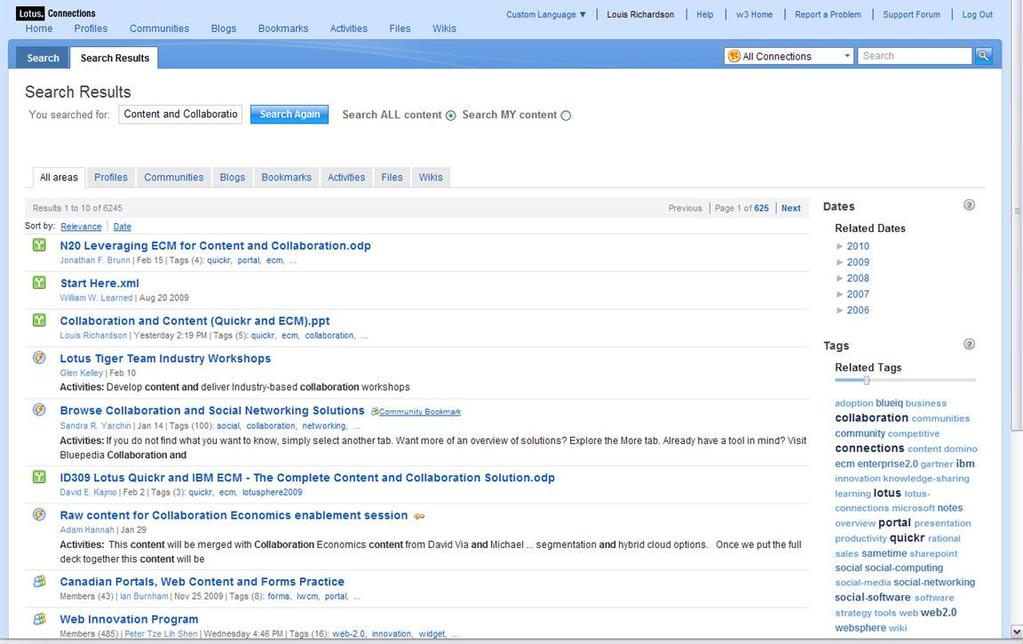Click the web2.0 tag in tag cloud

938,612
